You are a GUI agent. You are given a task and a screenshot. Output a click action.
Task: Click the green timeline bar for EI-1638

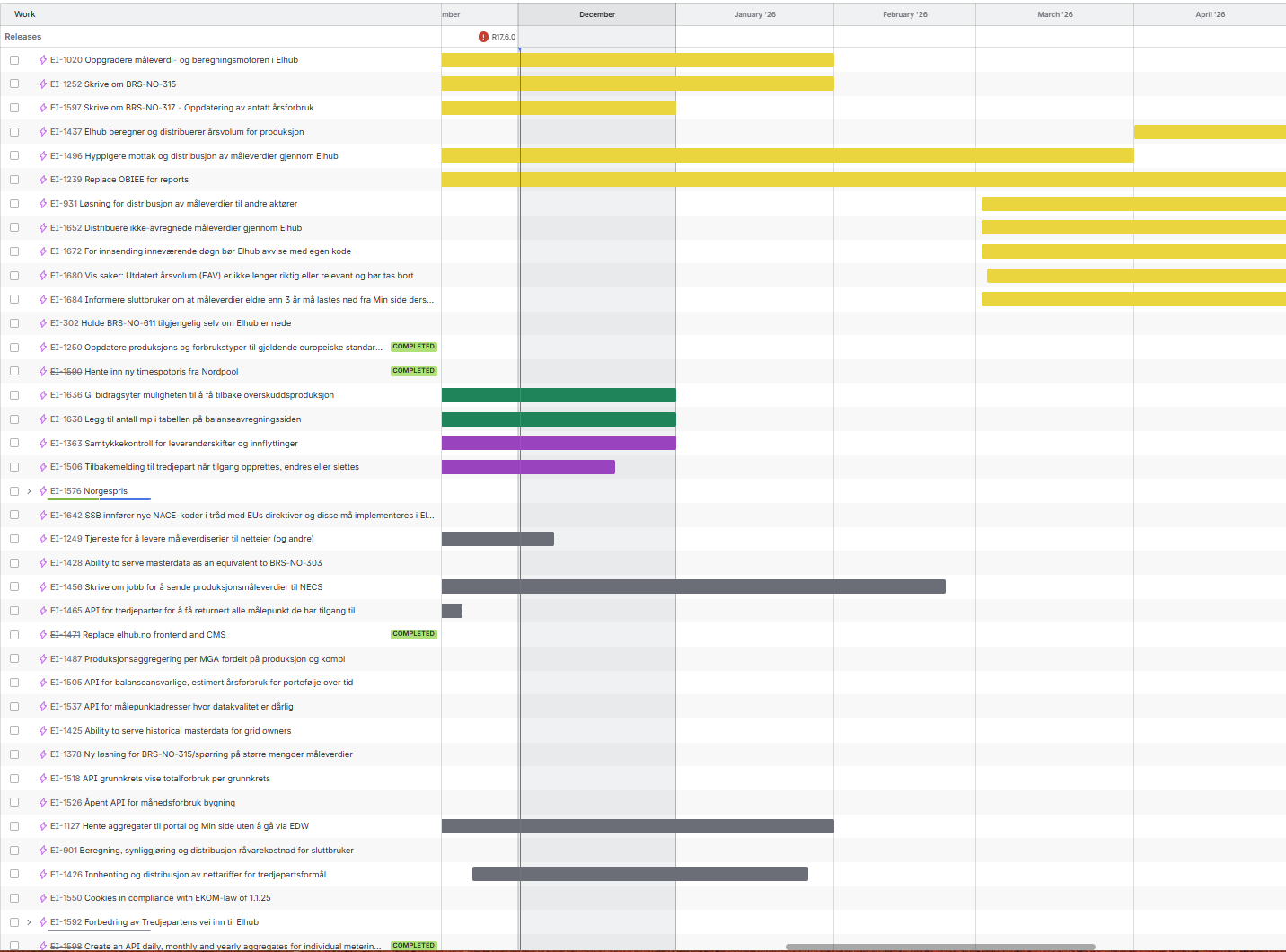(x=559, y=419)
